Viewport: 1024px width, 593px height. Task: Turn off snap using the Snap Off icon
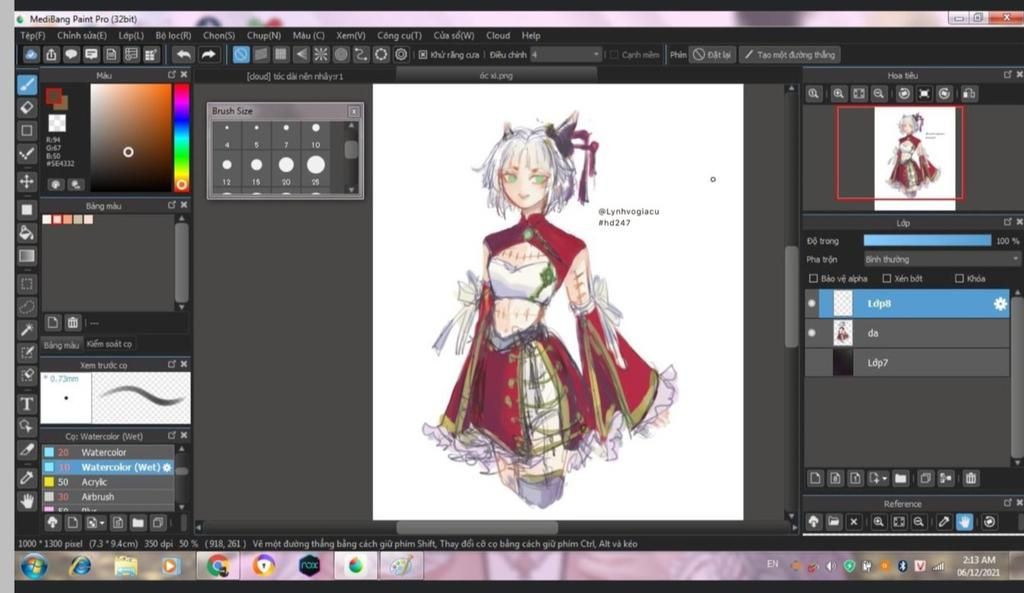241,55
